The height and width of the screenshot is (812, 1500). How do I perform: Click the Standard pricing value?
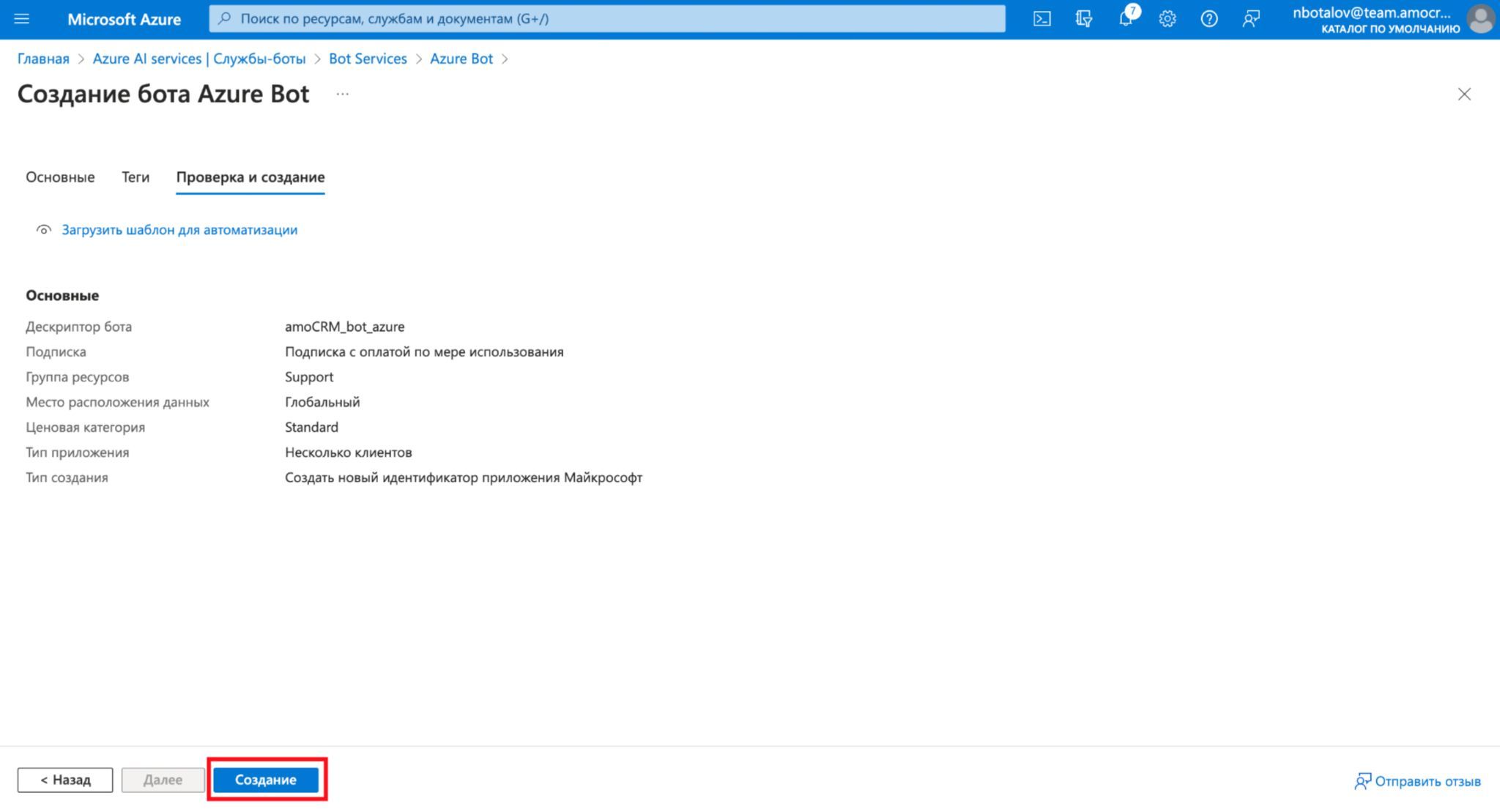pyautogui.click(x=311, y=427)
